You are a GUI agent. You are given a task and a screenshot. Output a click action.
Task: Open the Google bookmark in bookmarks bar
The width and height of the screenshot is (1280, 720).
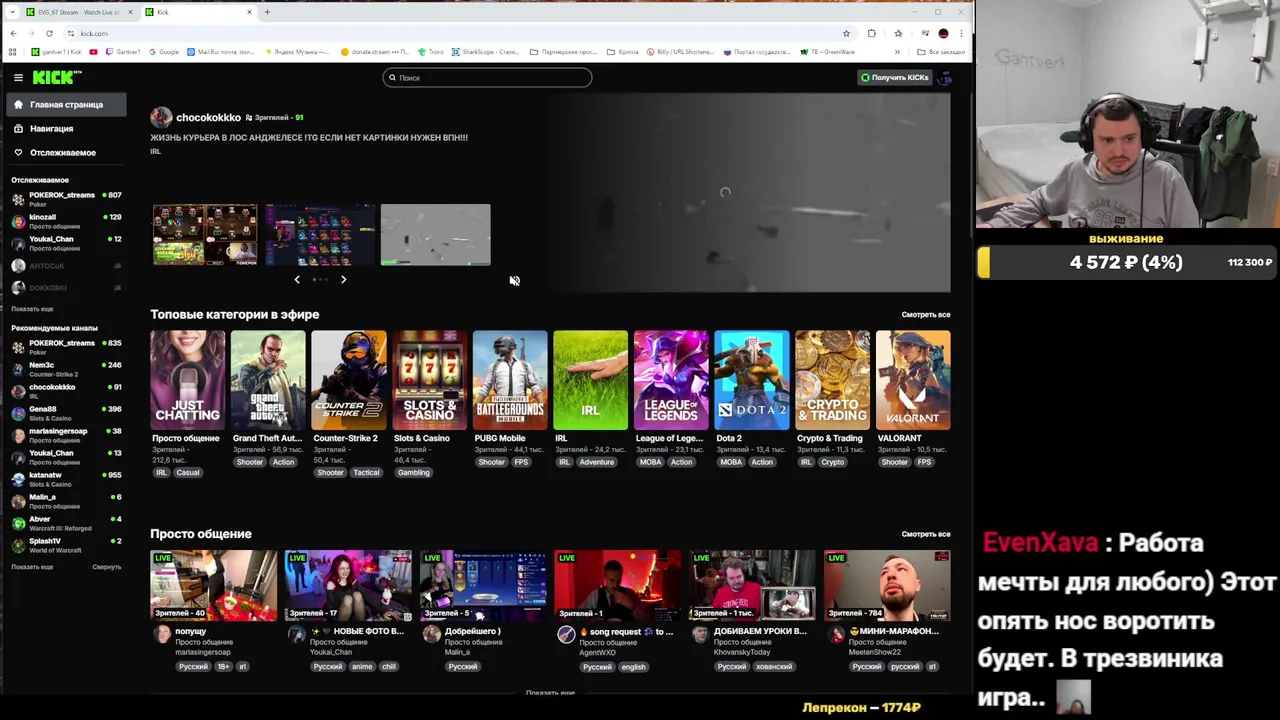pos(164,52)
